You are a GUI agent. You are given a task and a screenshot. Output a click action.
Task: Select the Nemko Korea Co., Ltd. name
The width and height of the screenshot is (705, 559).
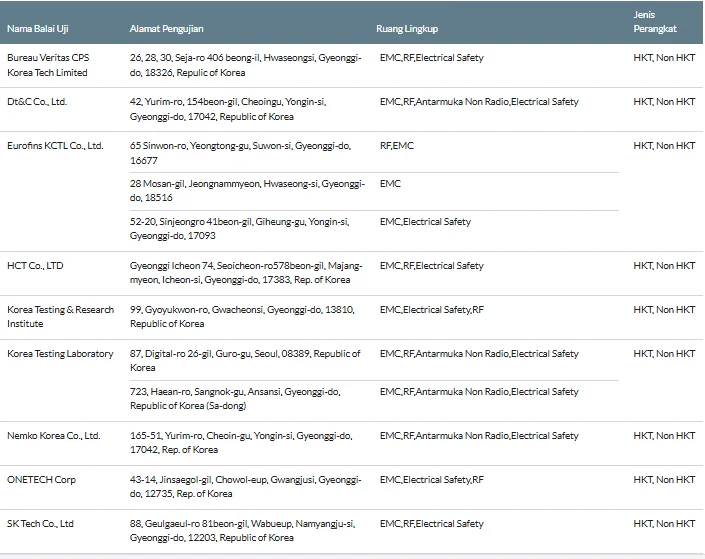(x=54, y=435)
